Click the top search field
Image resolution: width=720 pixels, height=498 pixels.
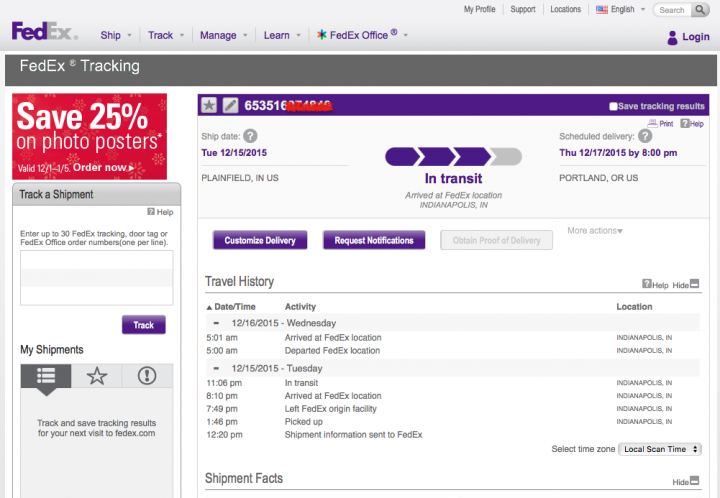tap(673, 10)
